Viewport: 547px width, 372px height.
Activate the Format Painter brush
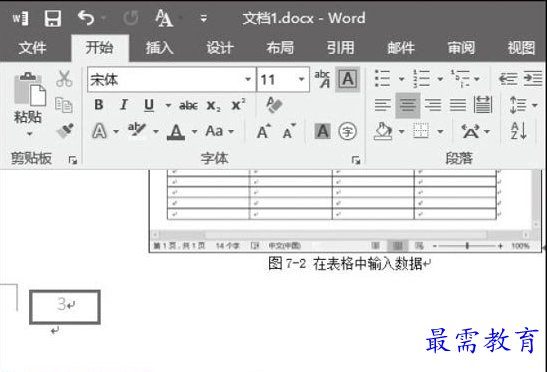(x=65, y=131)
